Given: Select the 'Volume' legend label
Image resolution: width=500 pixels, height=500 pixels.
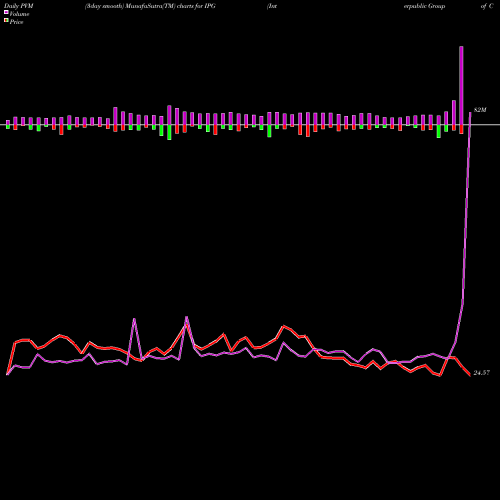Looking at the screenshot, I should 19,14.
